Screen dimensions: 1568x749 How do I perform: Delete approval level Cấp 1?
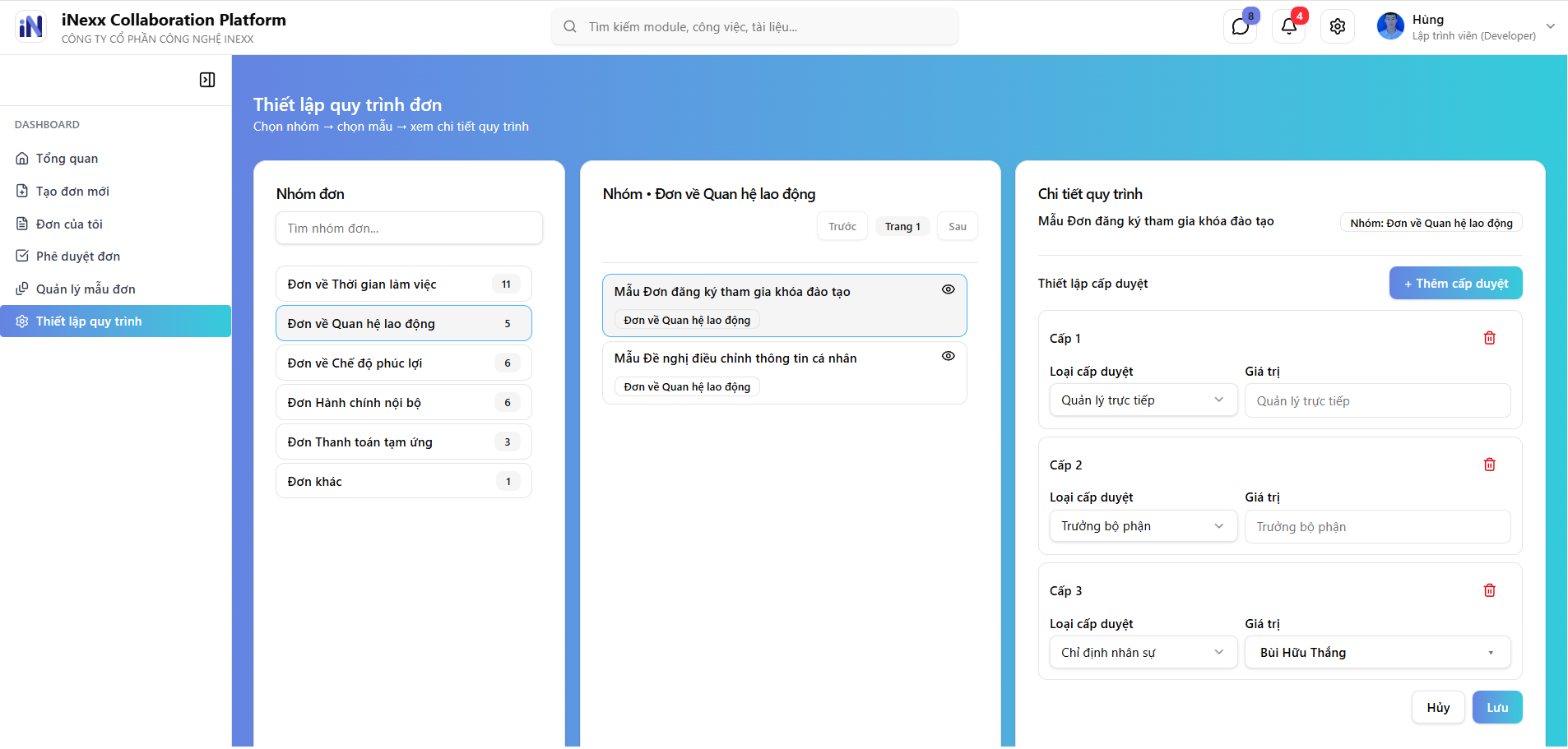tap(1489, 339)
